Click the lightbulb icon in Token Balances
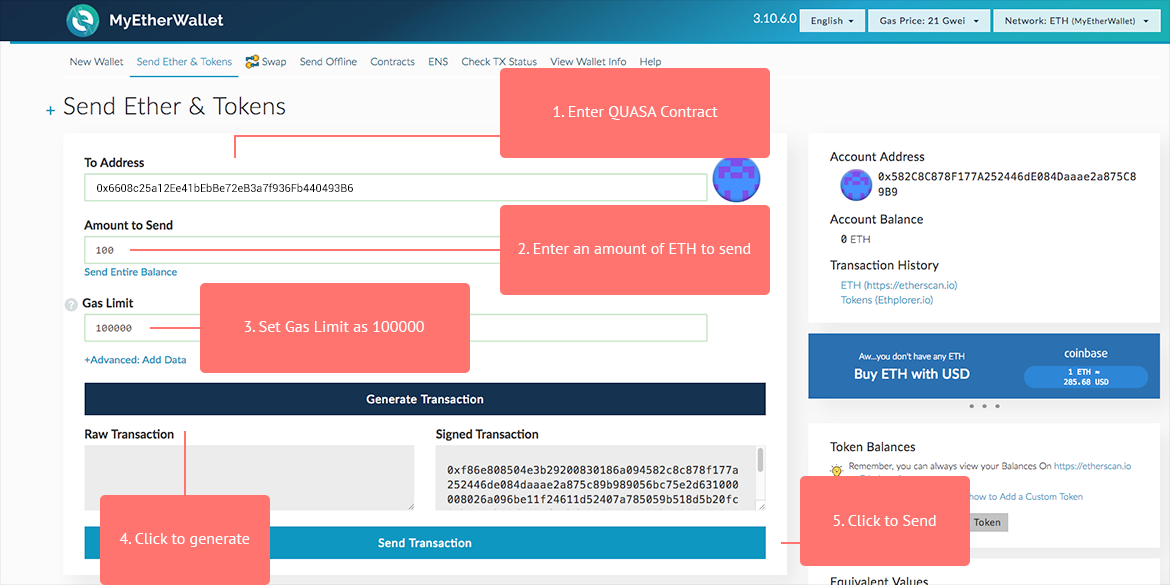 (x=837, y=469)
